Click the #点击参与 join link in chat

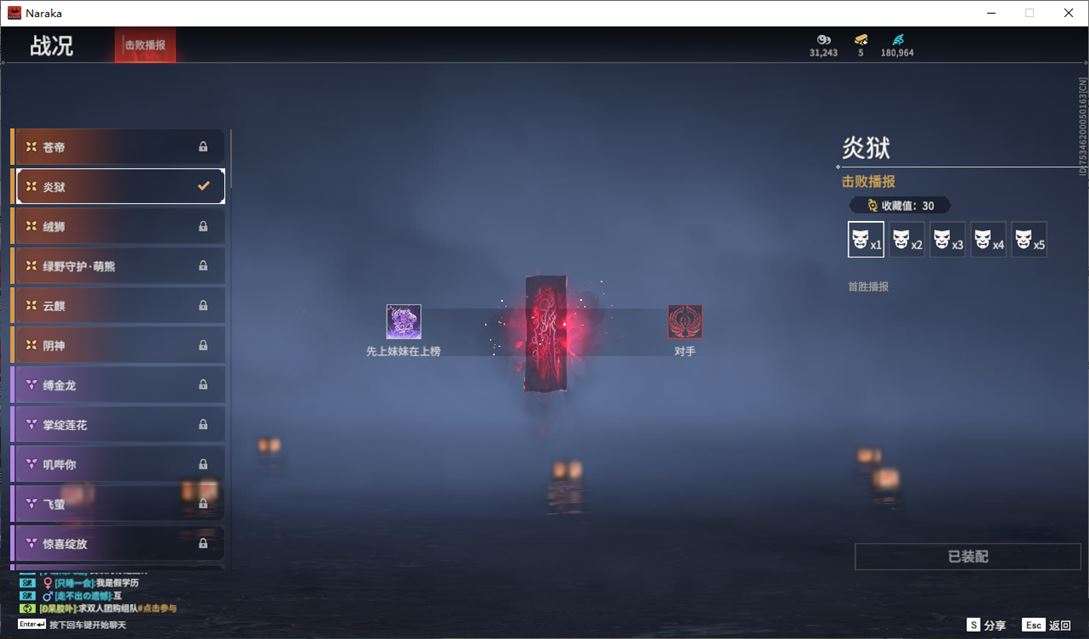pos(157,608)
